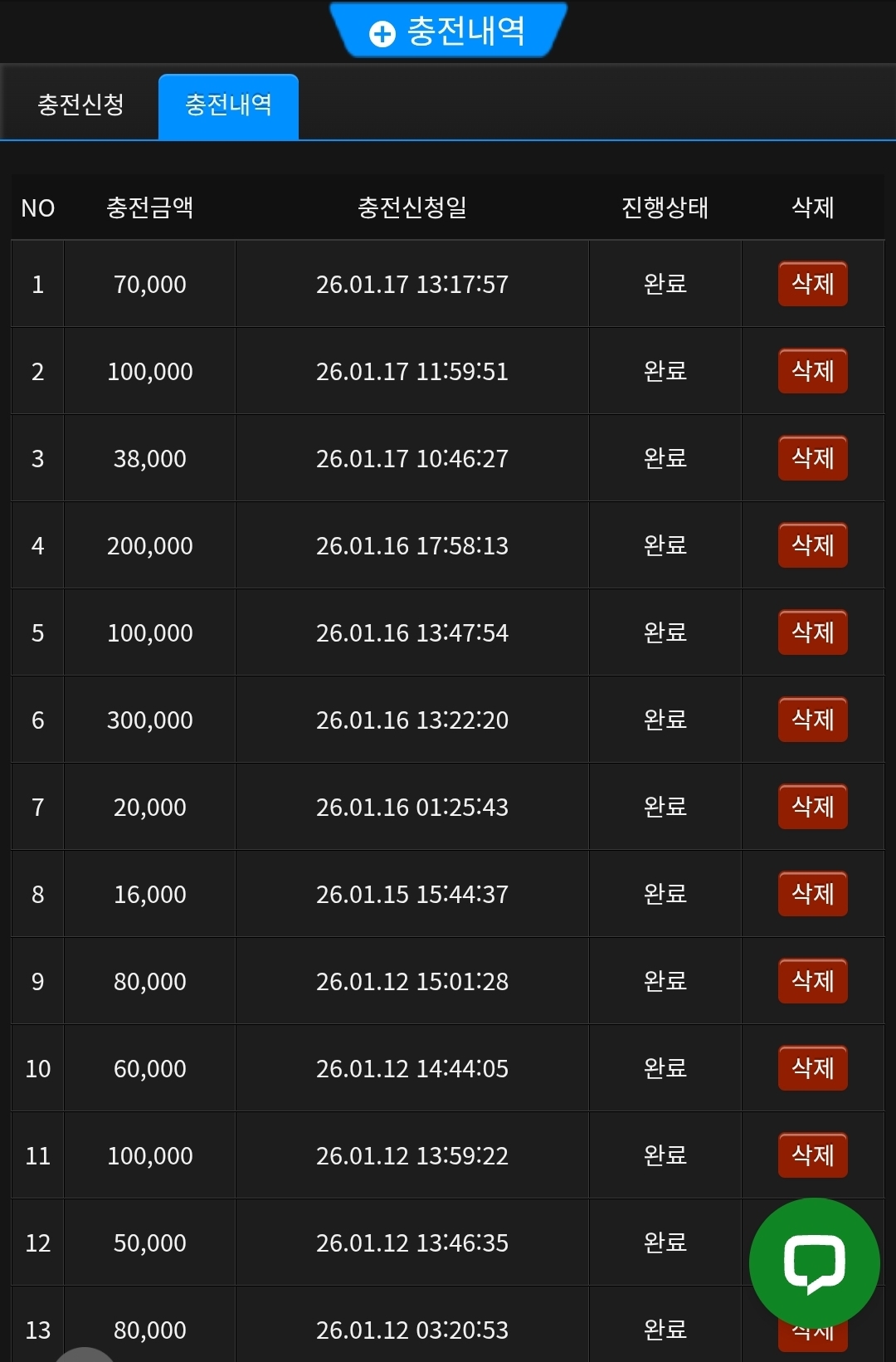896x1362 pixels.
Task: Delete the 70,000 charge entry
Action: click(x=812, y=284)
